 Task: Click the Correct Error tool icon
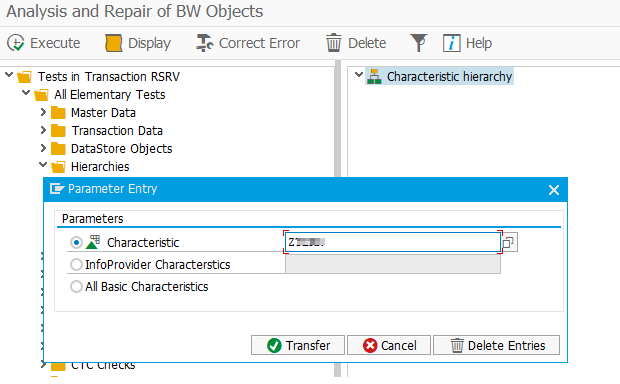point(204,43)
